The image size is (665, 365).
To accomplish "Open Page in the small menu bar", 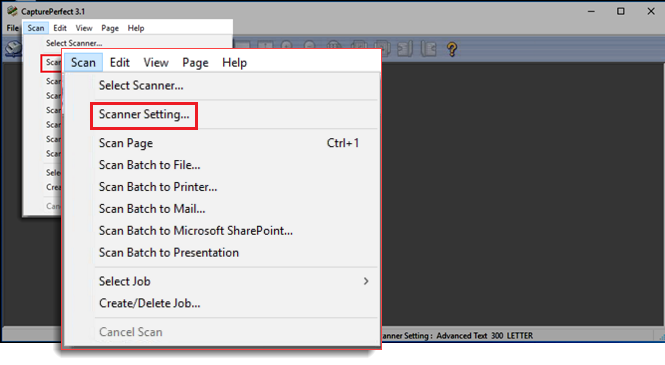I will pos(110,28).
